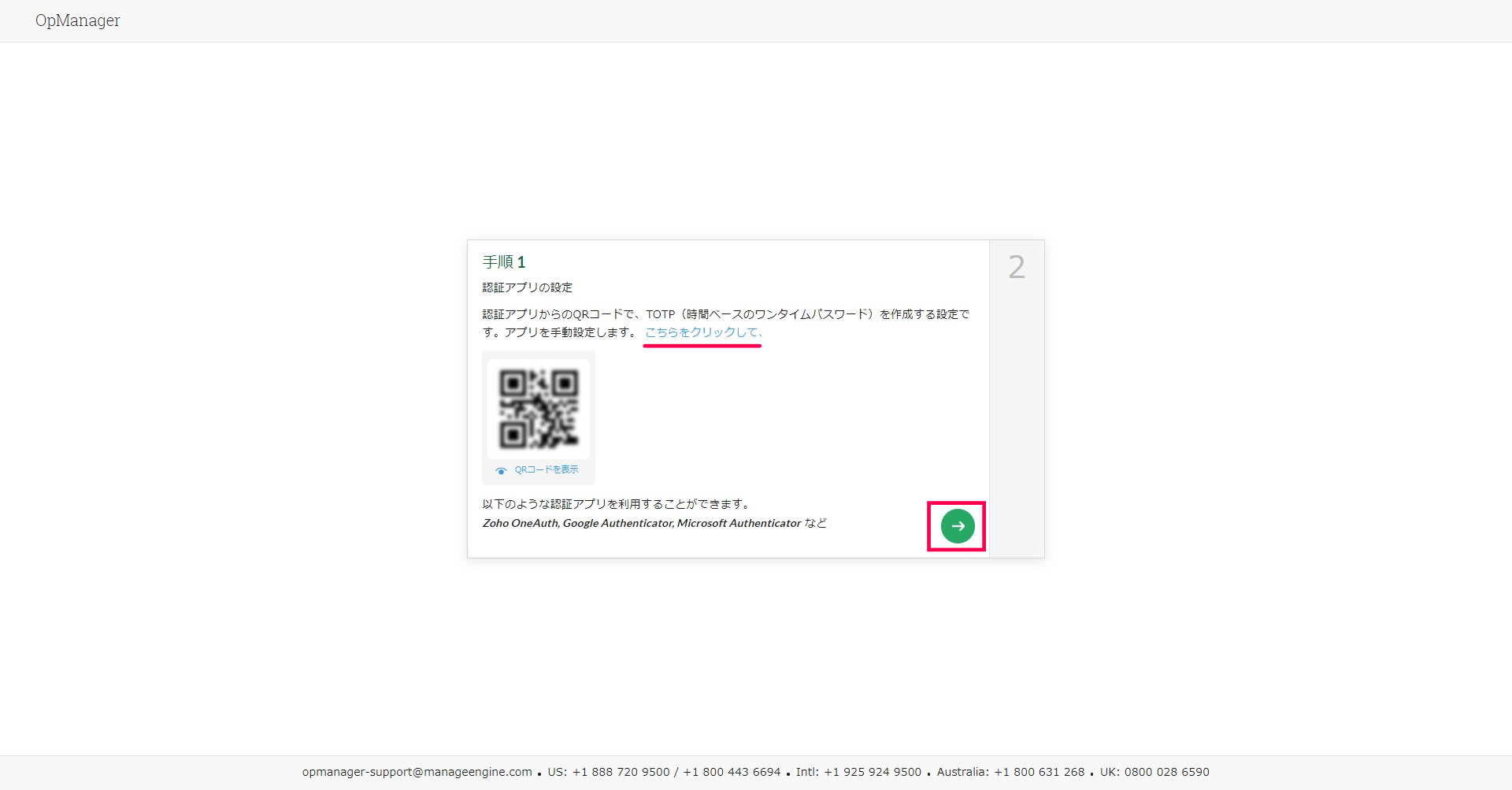Open the 'こちらをクリックして、' manual setup link

(703, 332)
